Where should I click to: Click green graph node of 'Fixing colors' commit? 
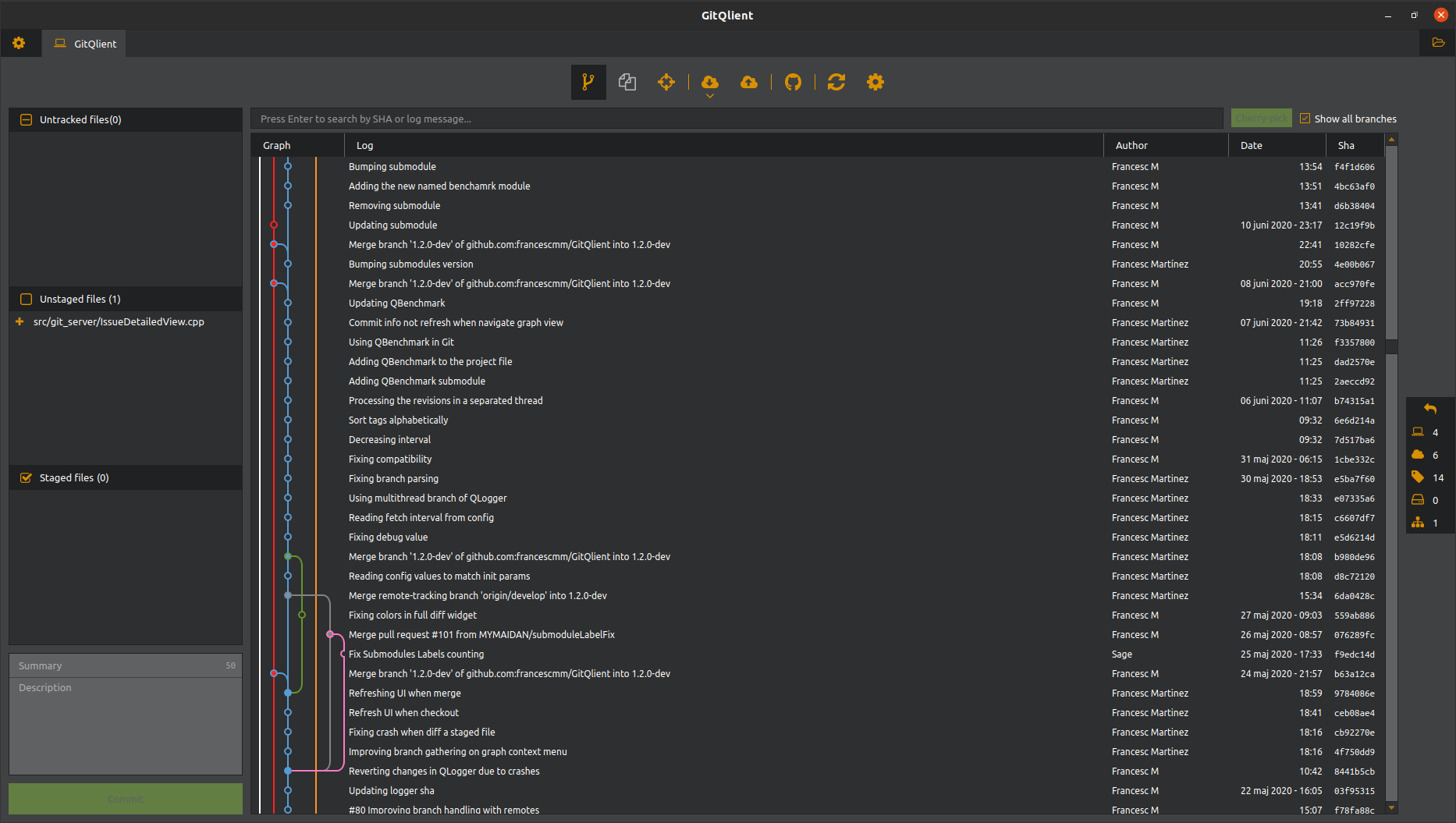pyautogui.click(x=302, y=615)
